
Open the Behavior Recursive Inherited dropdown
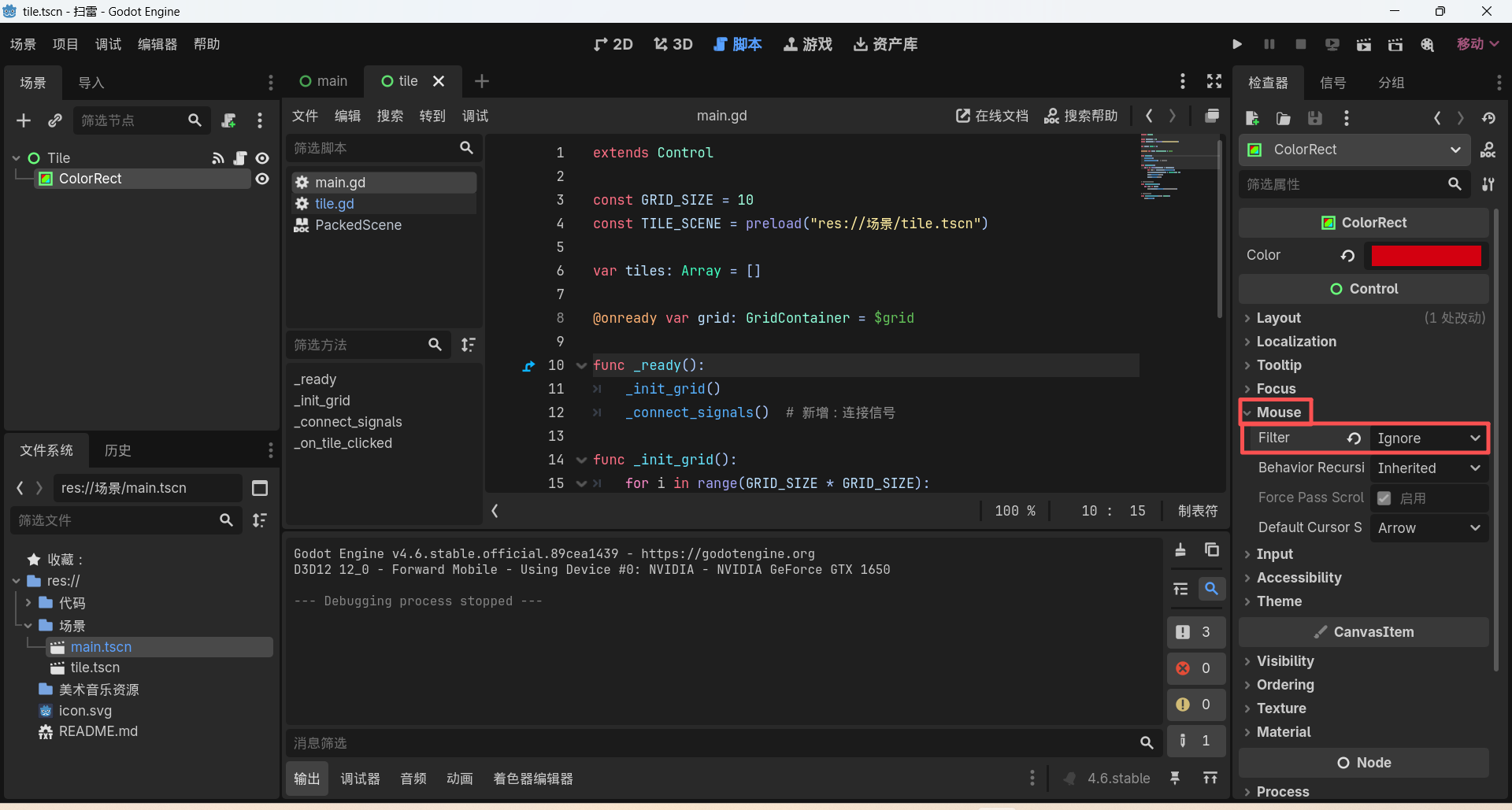tap(1429, 468)
